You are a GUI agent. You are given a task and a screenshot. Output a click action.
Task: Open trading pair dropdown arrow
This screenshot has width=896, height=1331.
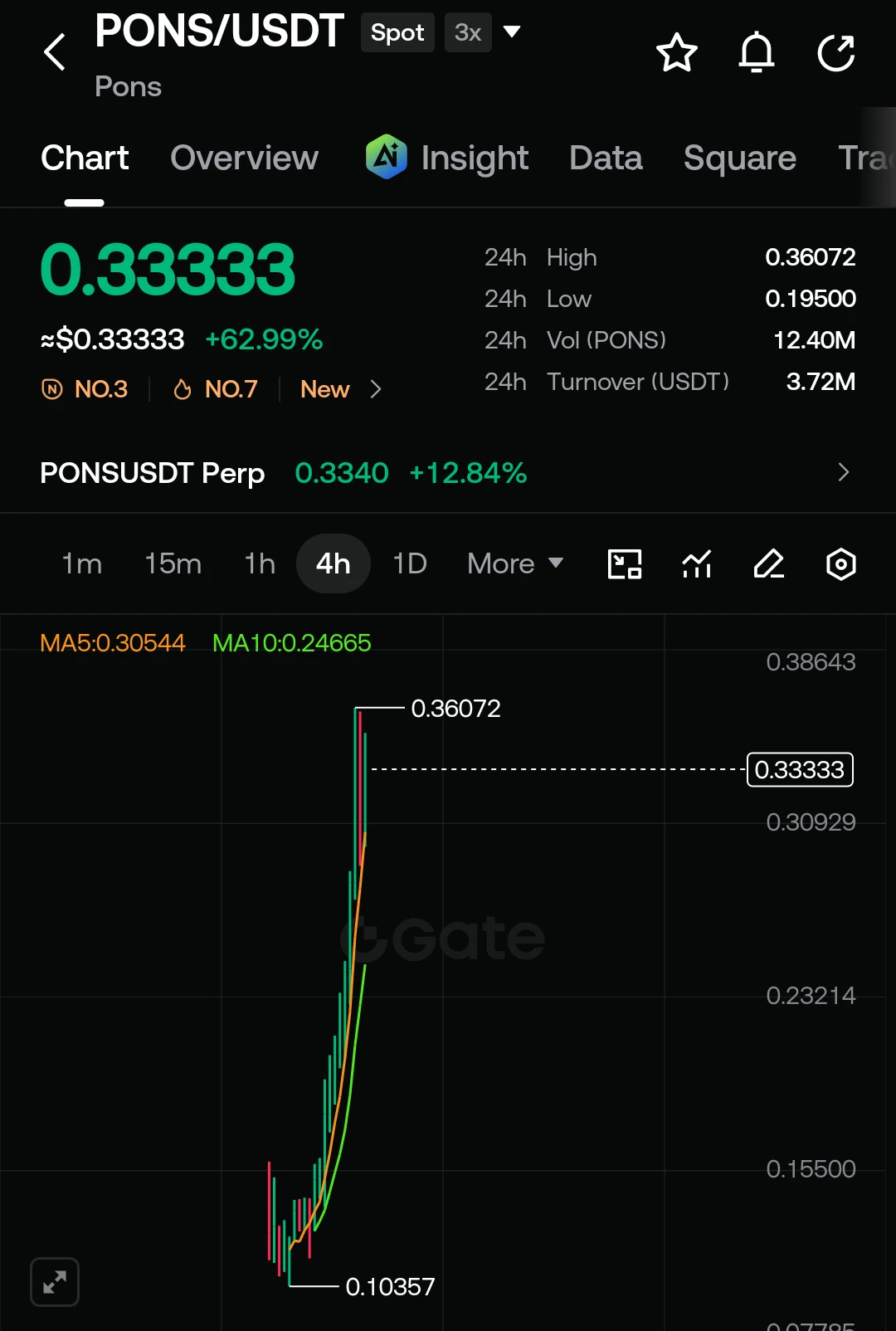[512, 32]
